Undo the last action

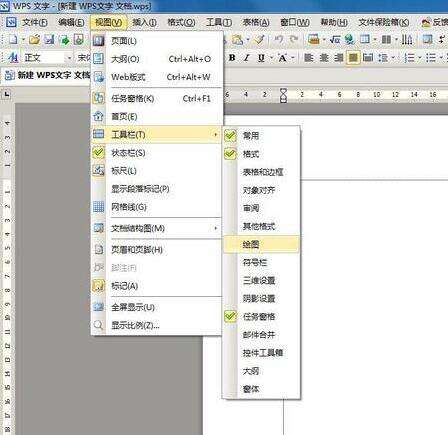point(279,40)
